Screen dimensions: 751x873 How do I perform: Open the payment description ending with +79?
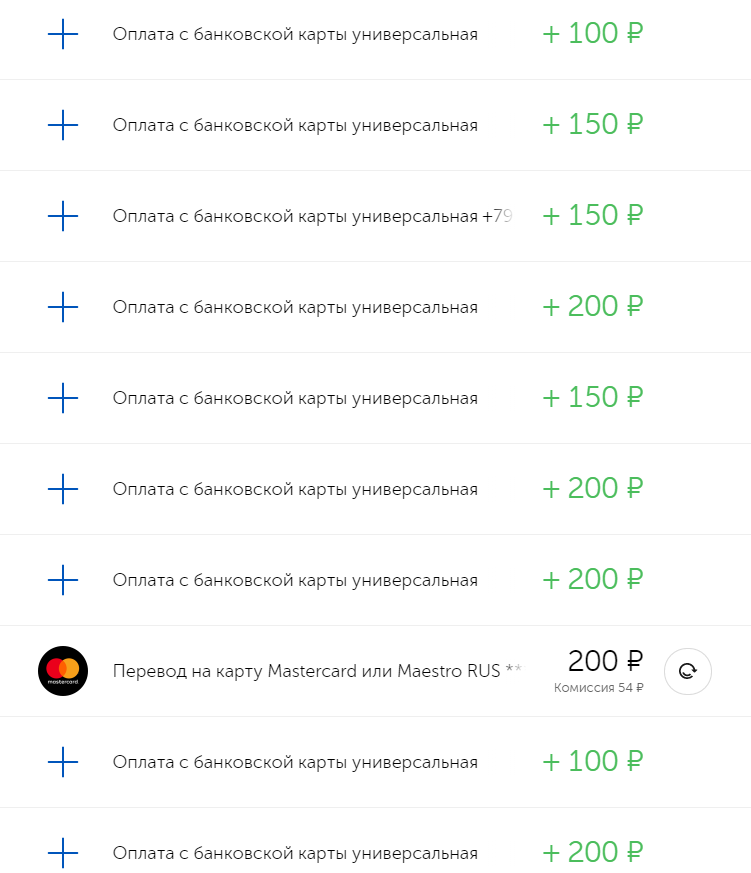pos(312,216)
